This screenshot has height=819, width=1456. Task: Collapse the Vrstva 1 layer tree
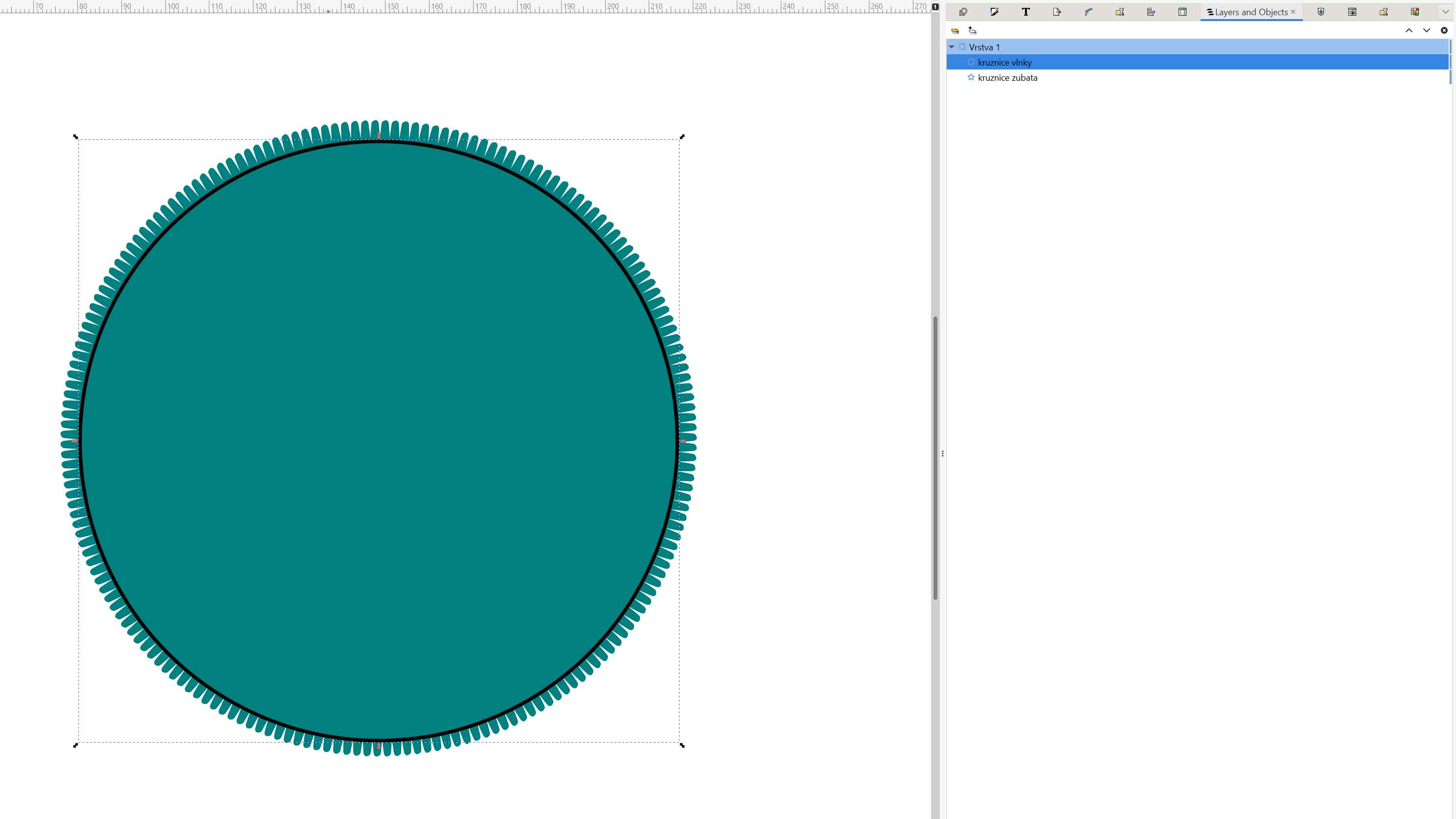click(952, 47)
